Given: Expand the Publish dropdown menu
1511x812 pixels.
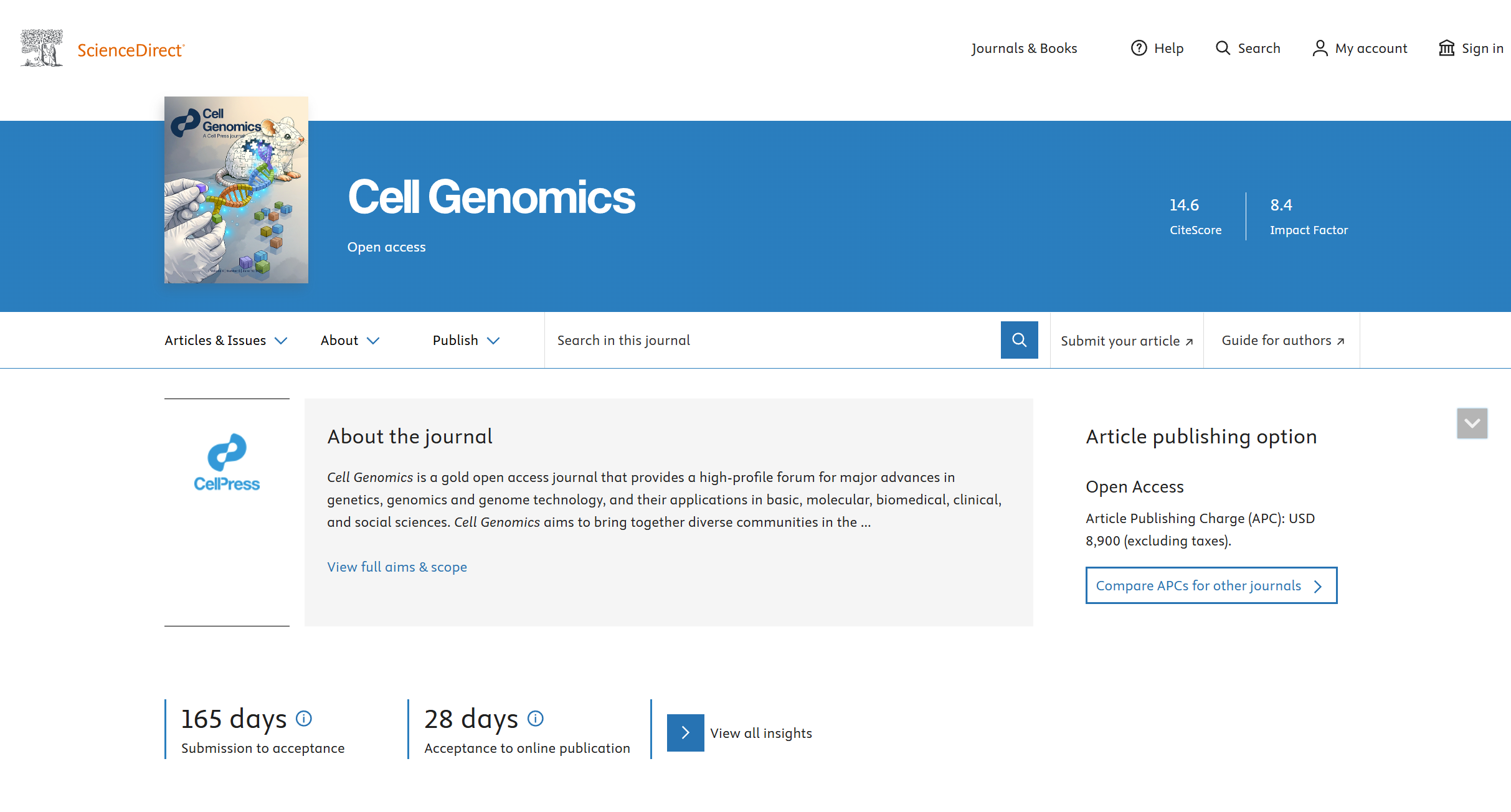Looking at the screenshot, I should 467,340.
